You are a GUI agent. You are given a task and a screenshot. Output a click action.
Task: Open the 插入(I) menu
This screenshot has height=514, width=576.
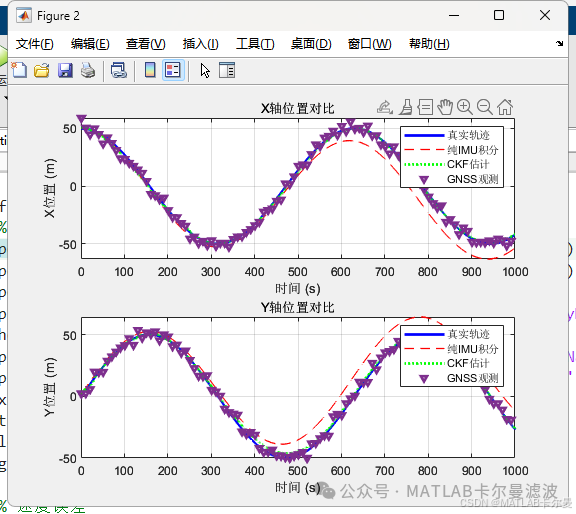[201, 44]
